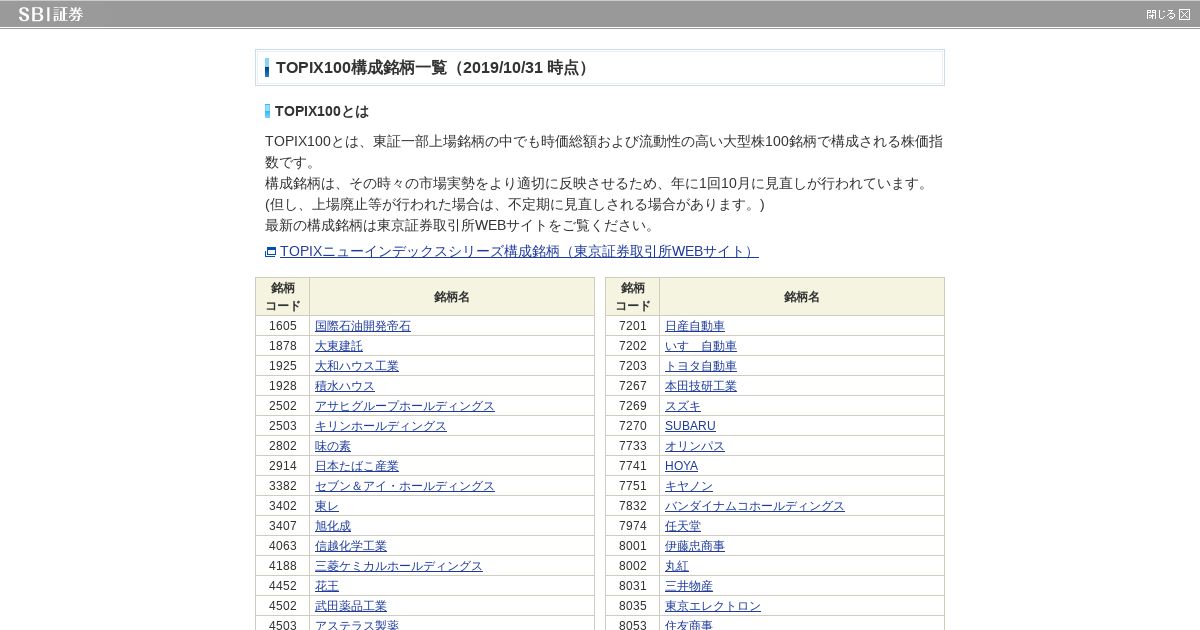Open 日本たばこ産業 link

click(x=357, y=466)
